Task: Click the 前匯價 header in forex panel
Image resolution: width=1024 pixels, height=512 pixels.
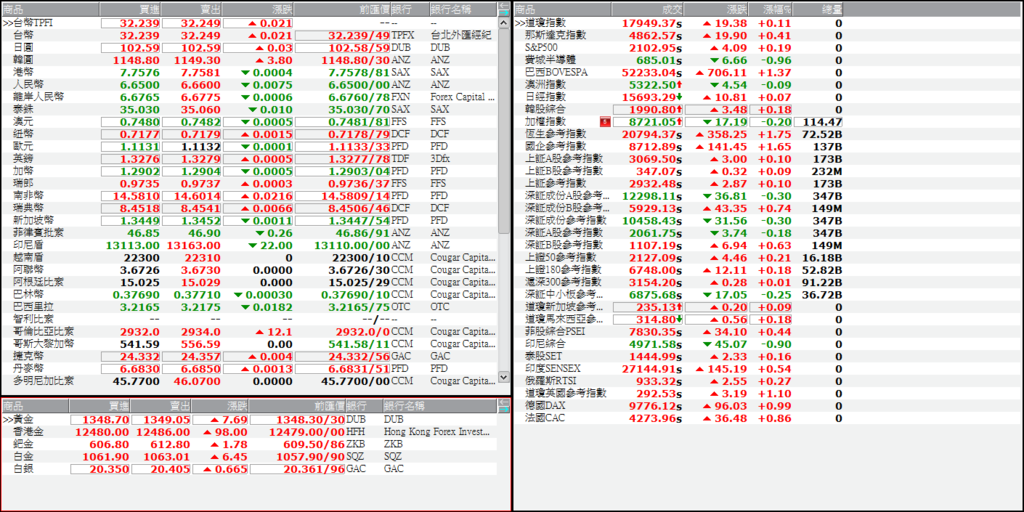Action: click(343, 9)
